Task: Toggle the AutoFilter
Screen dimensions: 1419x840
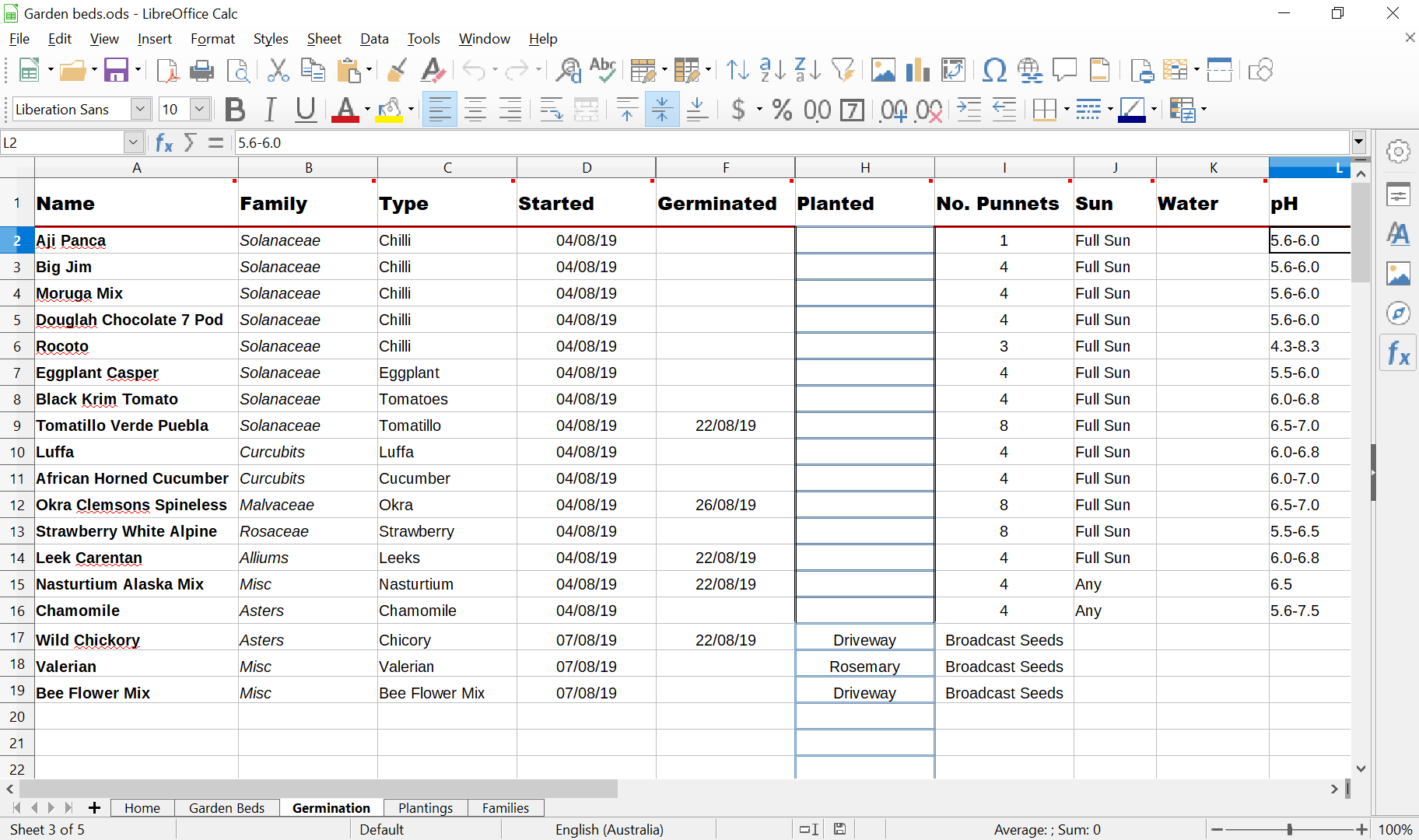Action: 845,70
